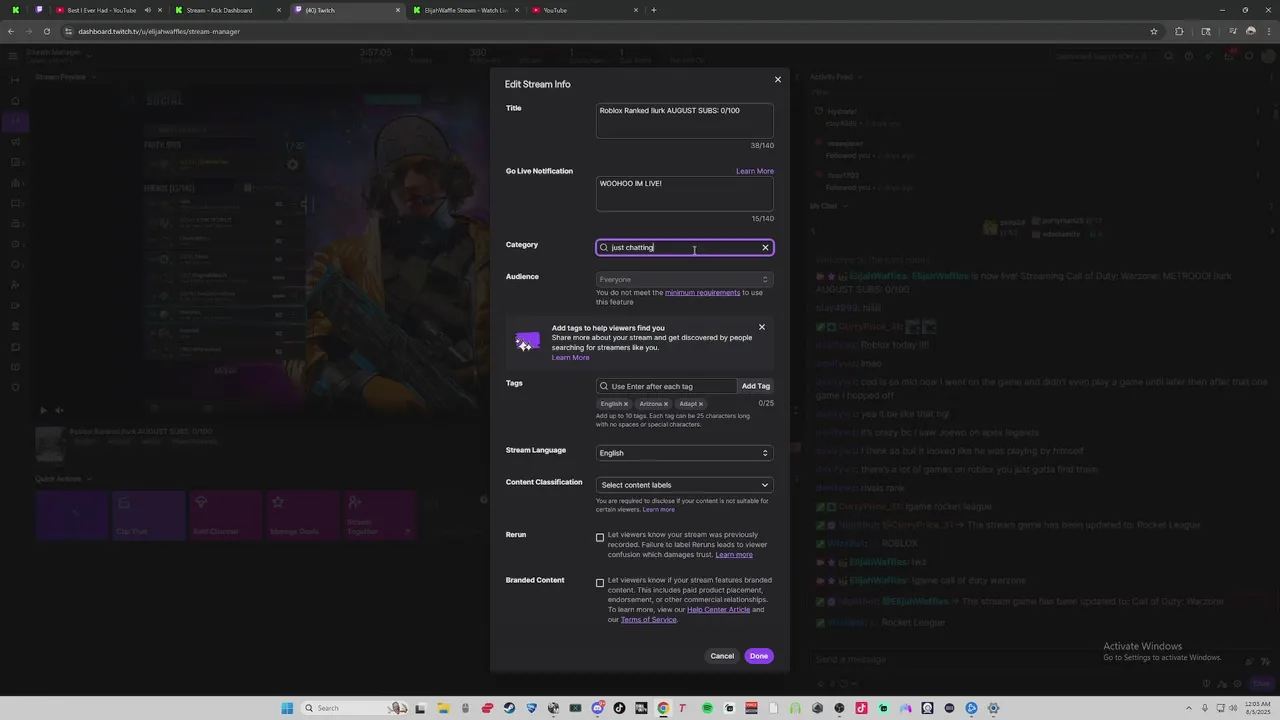The height and width of the screenshot is (720, 1280).
Task: Reload the current page
Action: [x=46, y=31]
